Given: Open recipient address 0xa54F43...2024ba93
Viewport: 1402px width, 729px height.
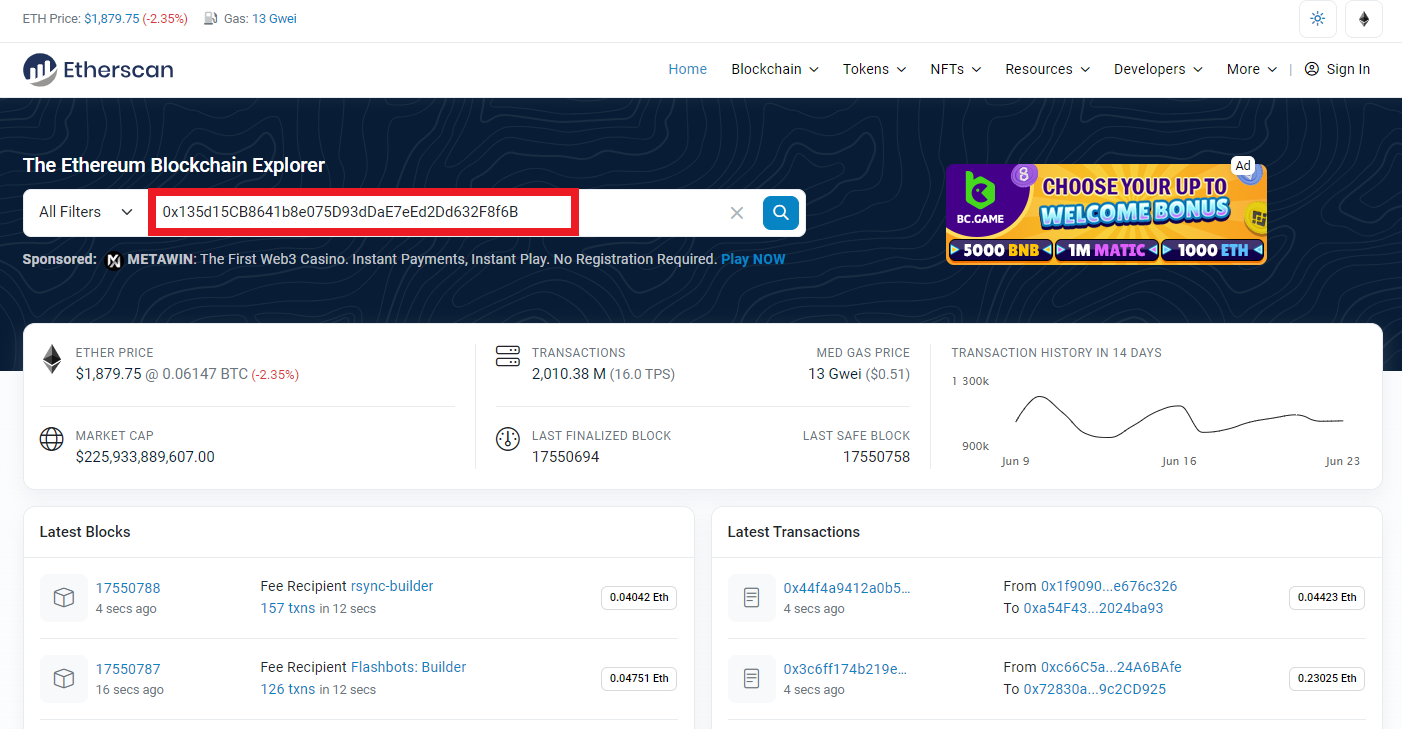Looking at the screenshot, I should [x=1093, y=608].
